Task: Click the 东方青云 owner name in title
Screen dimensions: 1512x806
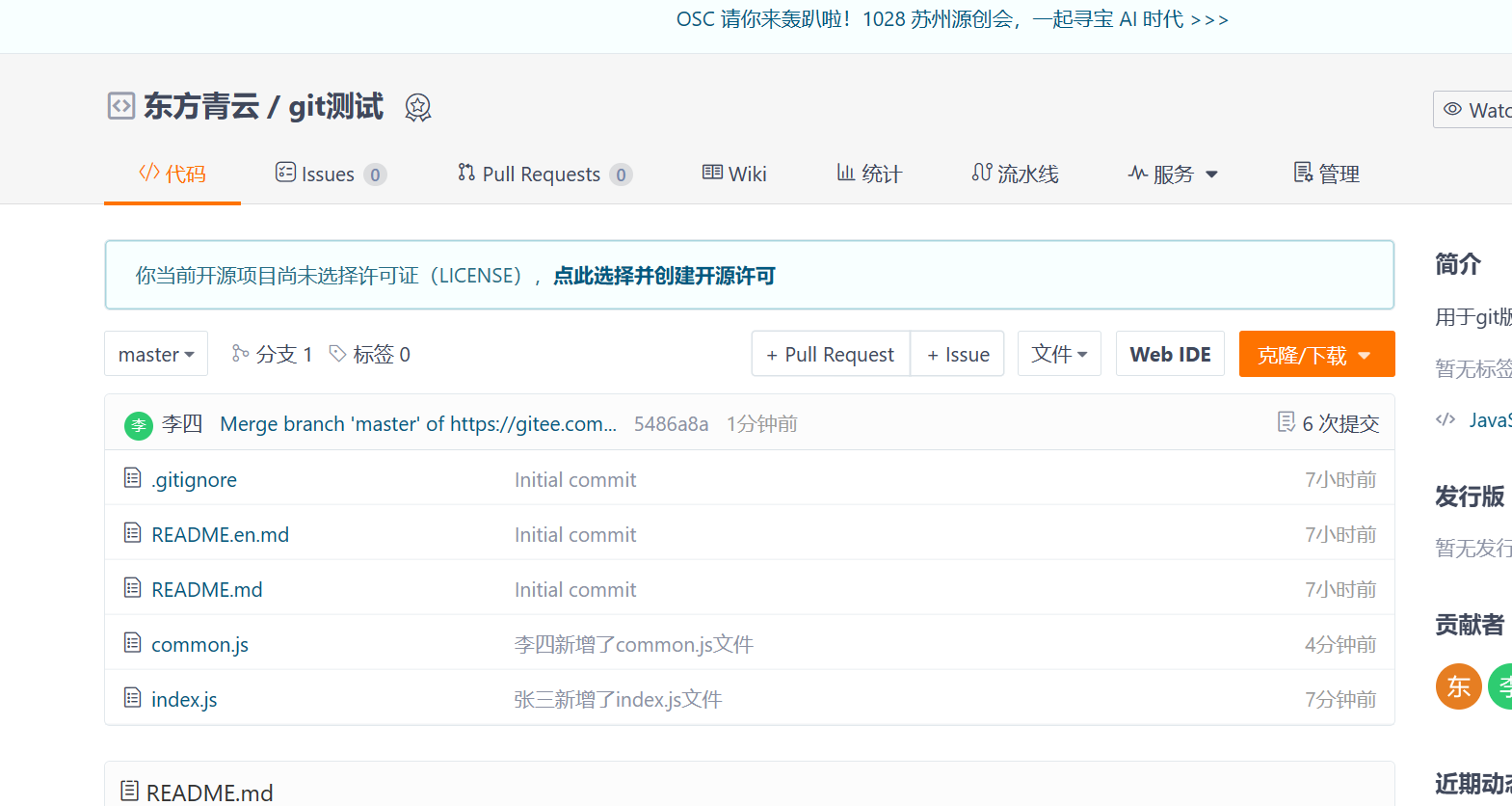Action: pos(201,106)
